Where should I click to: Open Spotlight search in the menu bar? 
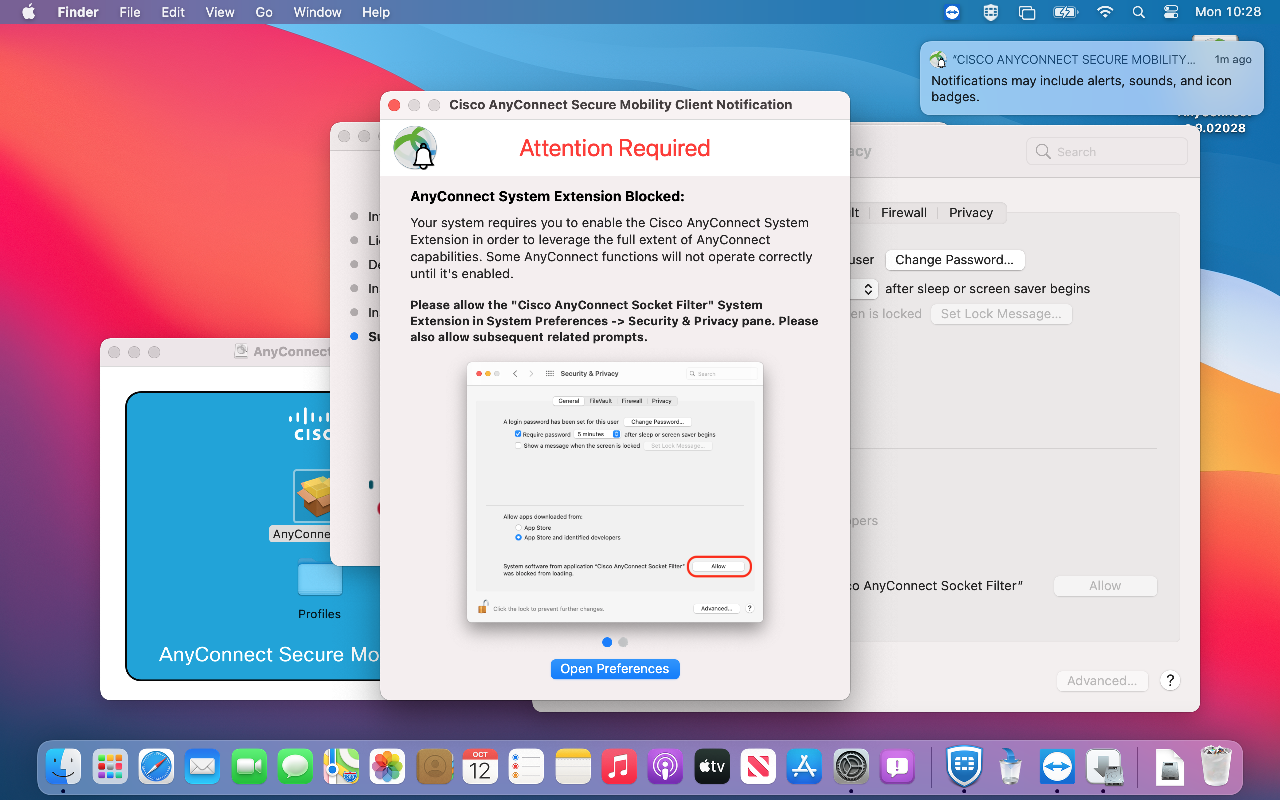click(x=1138, y=12)
